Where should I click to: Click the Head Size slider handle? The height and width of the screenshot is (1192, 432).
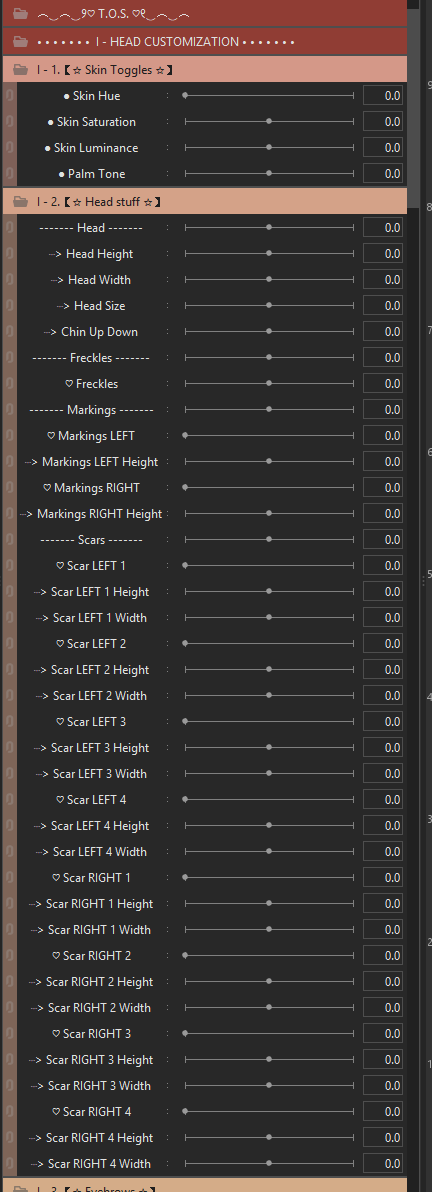(x=269, y=306)
